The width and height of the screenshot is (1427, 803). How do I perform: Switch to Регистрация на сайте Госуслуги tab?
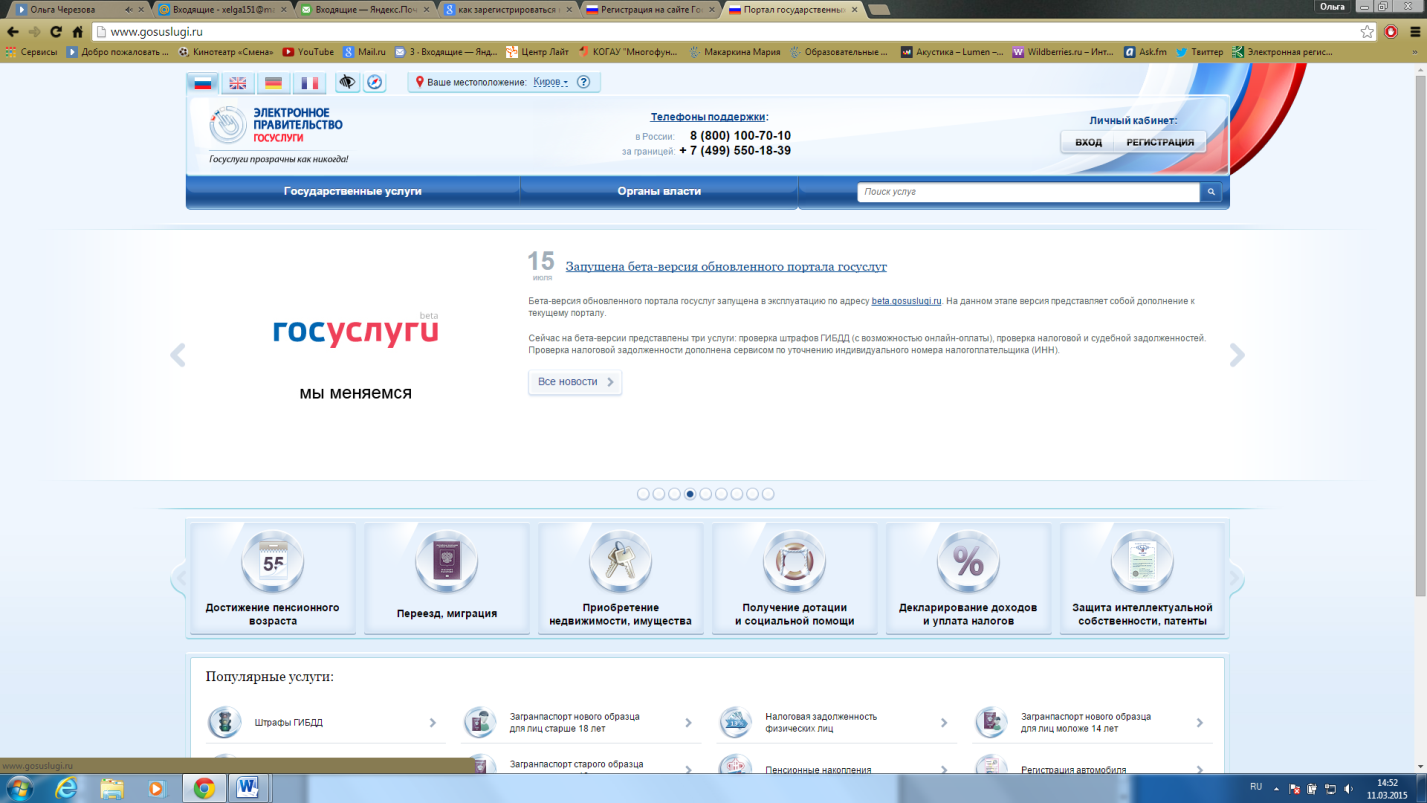coord(650,9)
